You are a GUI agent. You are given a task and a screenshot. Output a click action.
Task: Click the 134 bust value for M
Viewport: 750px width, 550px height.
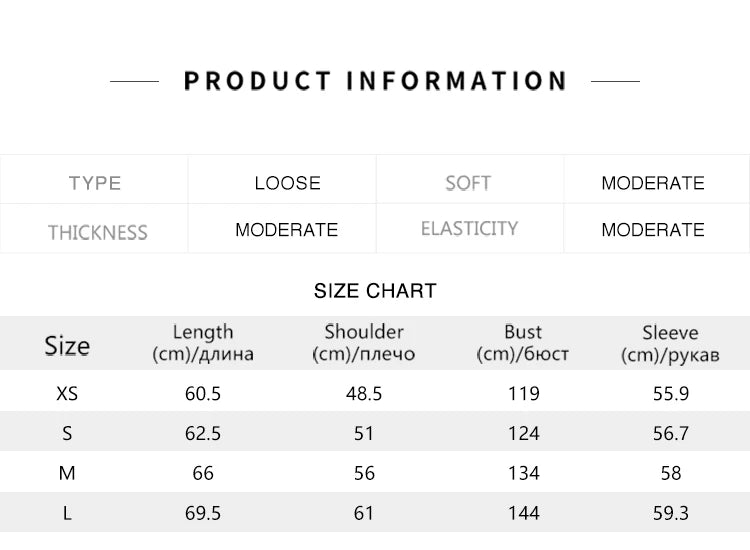(x=523, y=473)
